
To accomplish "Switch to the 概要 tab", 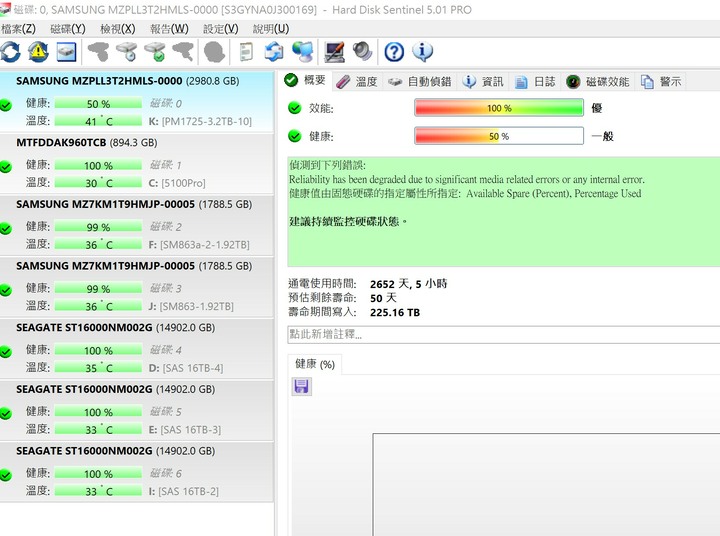I will pyautogui.click(x=305, y=80).
